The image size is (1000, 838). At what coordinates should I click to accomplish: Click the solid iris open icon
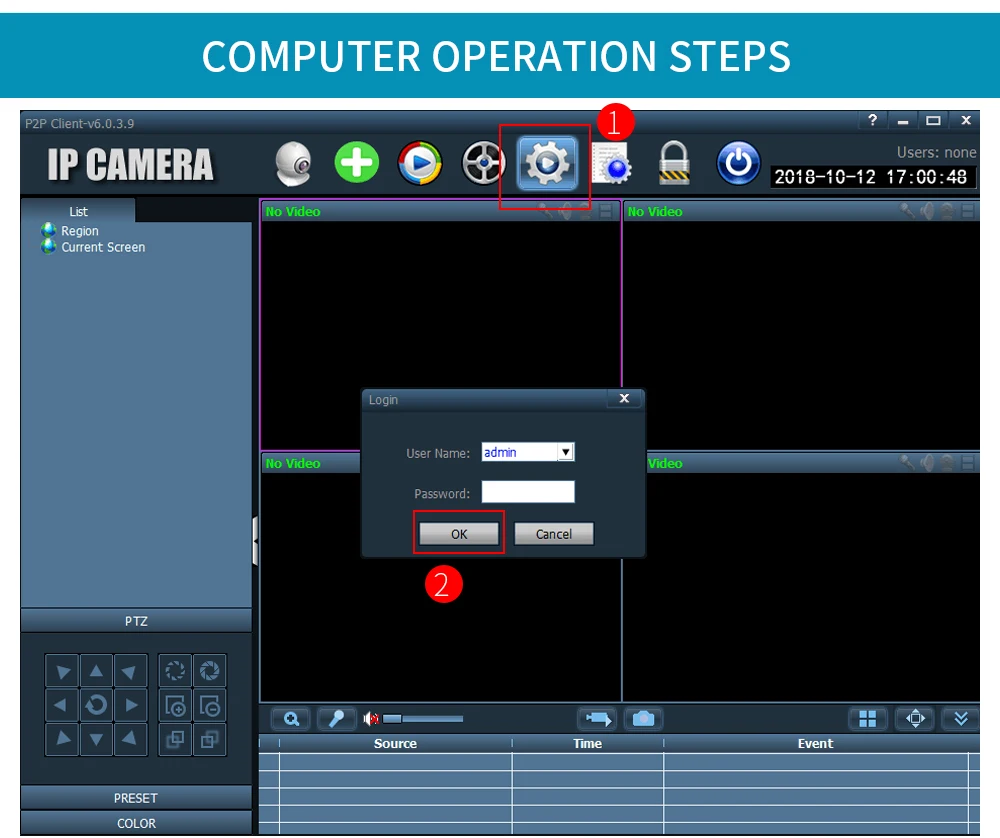click(209, 671)
